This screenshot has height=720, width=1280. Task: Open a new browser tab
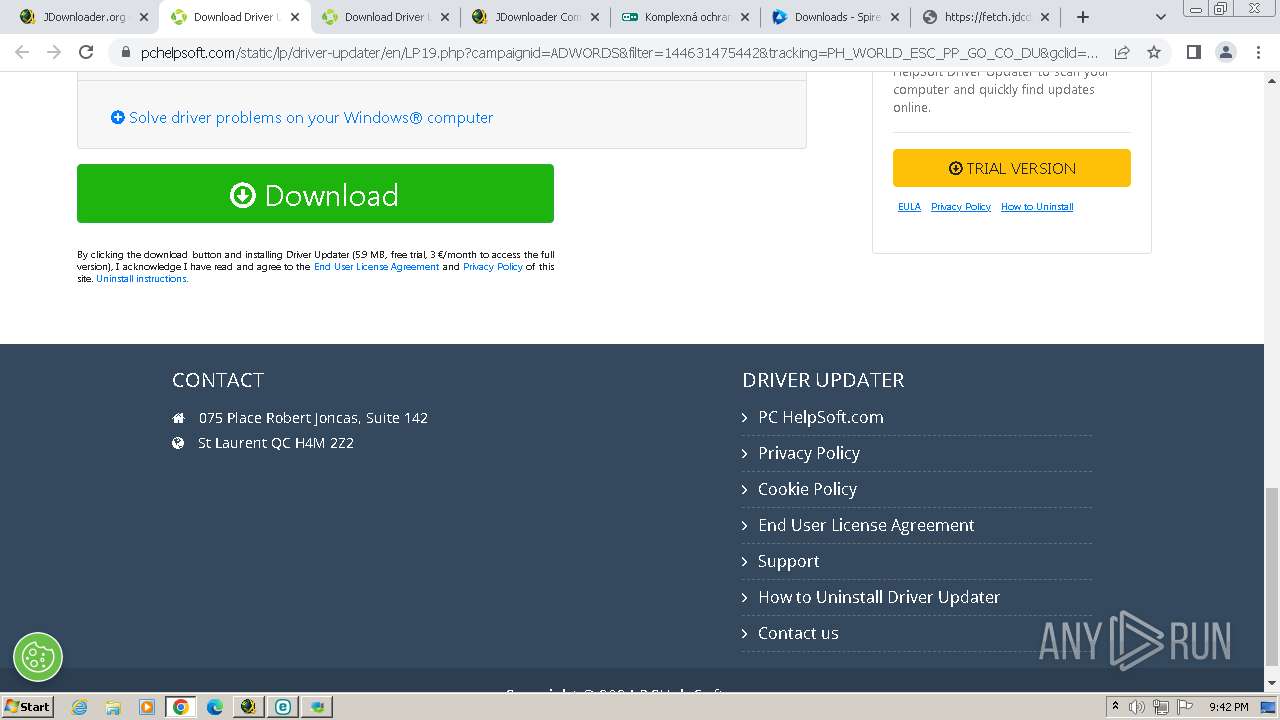click(x=1082, y=17)
